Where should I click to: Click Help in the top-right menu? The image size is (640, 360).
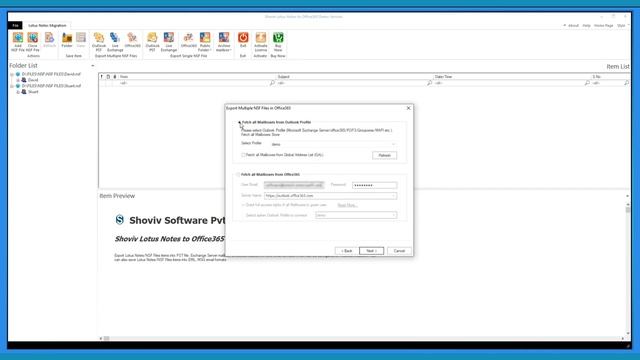point(587,25)
